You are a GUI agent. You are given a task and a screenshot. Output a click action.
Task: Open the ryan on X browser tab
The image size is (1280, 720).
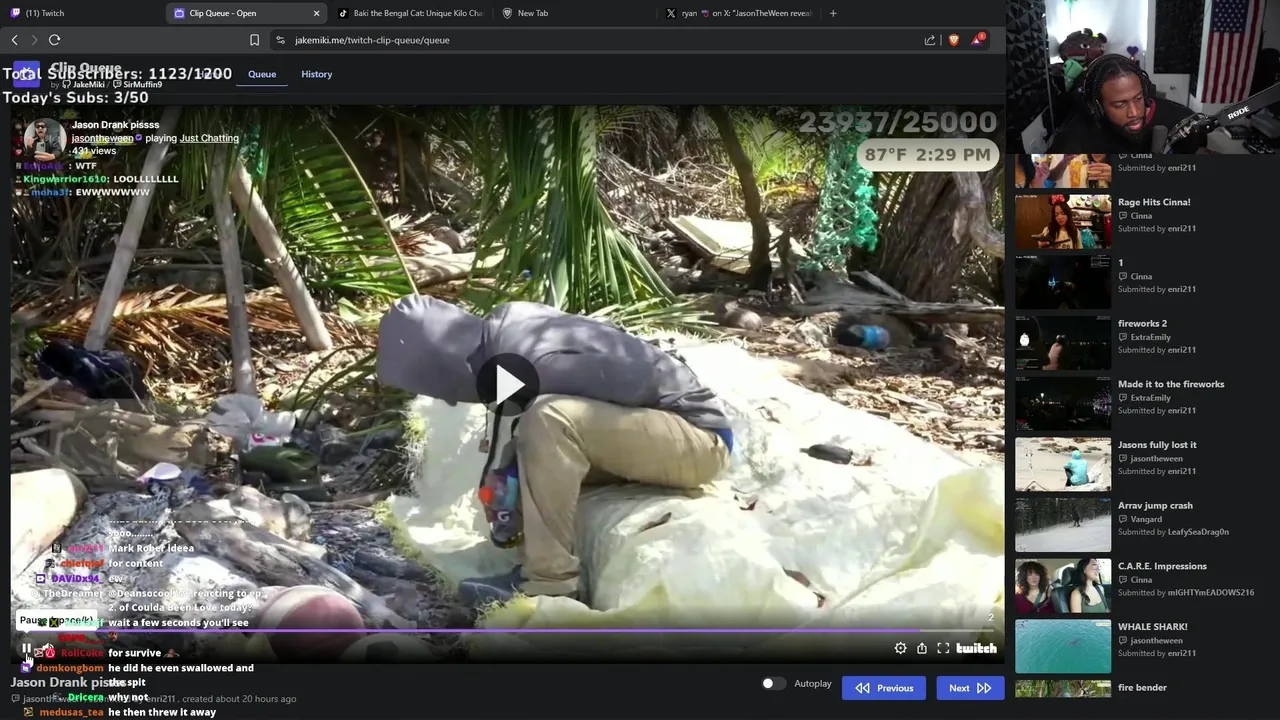(x=740, y=13)
